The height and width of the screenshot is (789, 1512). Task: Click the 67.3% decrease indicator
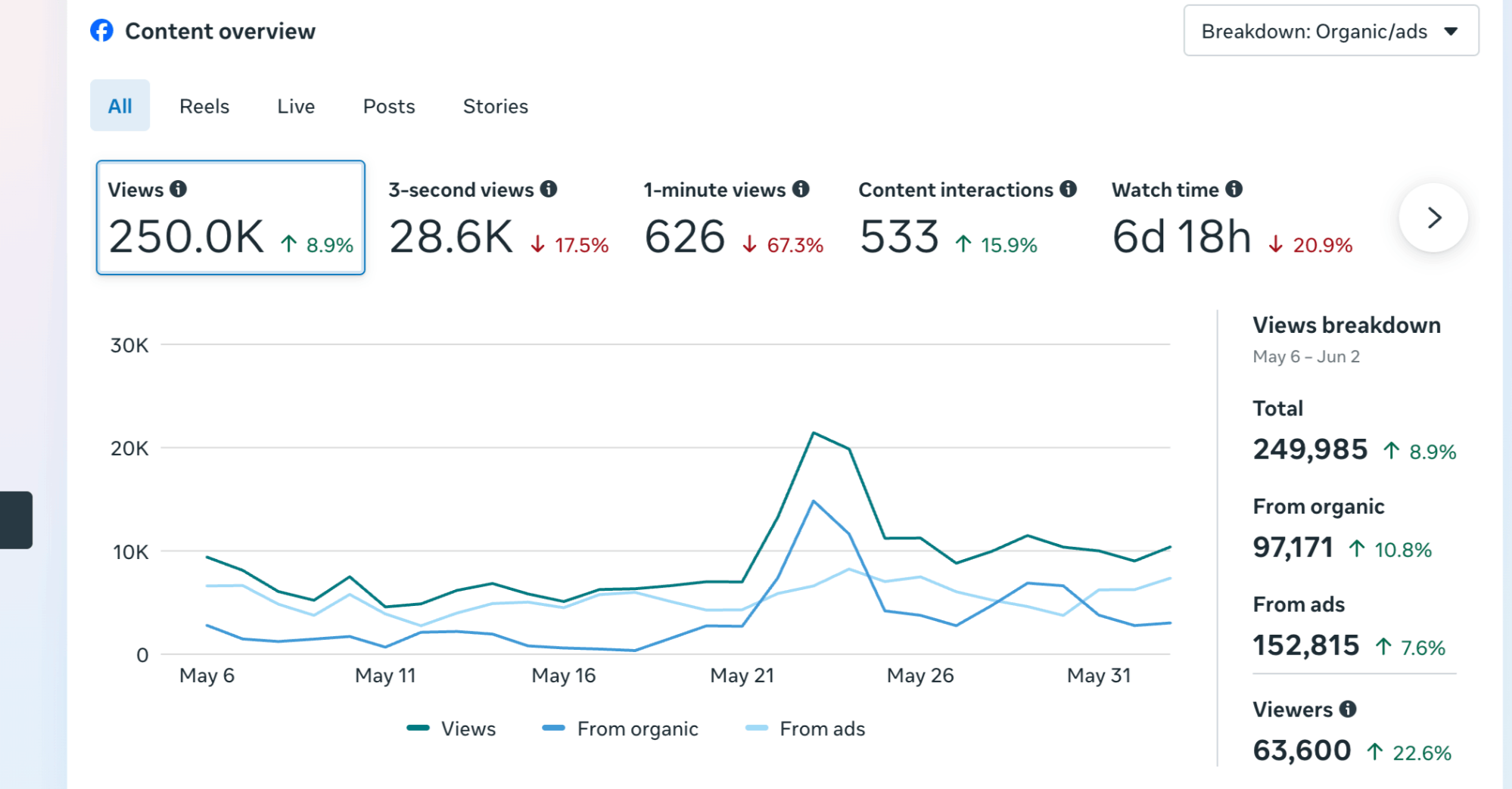coord(782,245)
